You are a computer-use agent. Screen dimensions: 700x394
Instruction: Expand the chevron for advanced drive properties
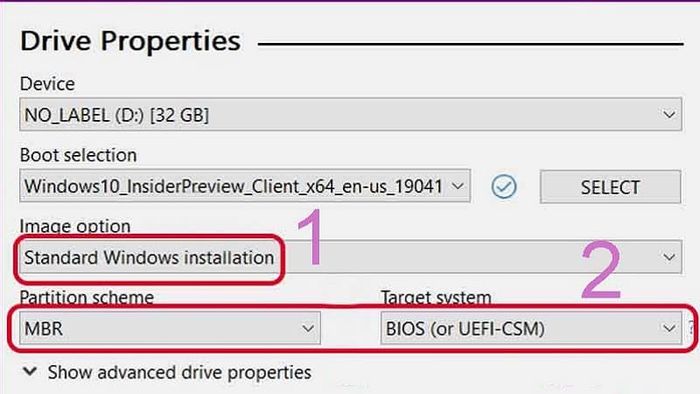tap(30, 371)
